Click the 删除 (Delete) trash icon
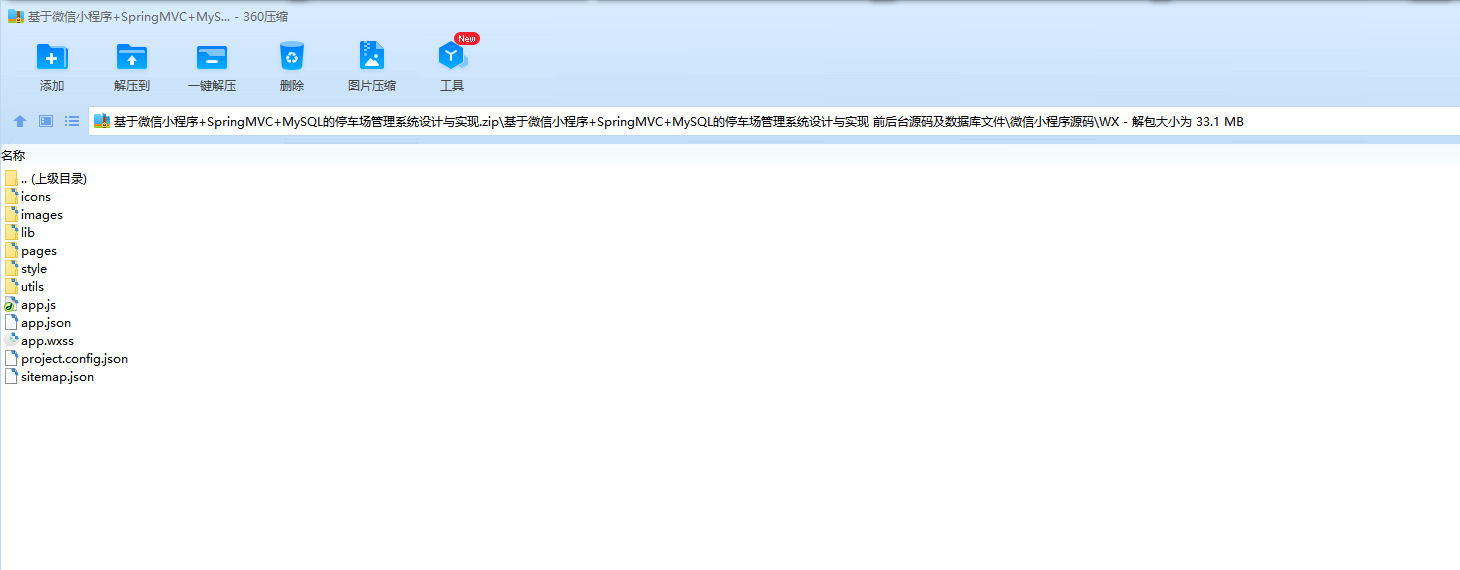The image size is (1460, 570). pos(291,56)
